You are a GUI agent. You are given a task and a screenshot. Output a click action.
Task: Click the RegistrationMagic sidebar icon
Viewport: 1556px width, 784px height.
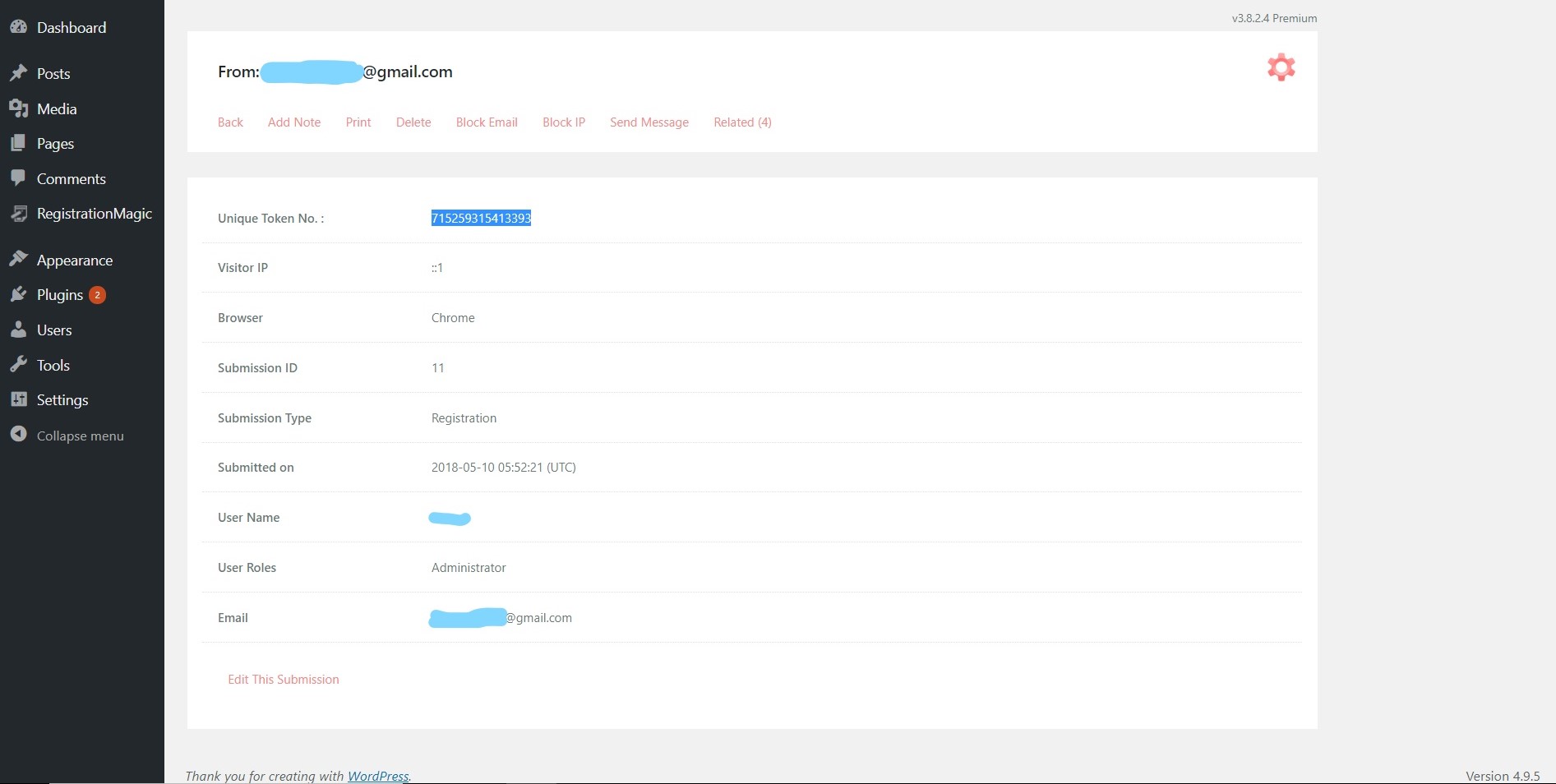[x=18, y=214]
